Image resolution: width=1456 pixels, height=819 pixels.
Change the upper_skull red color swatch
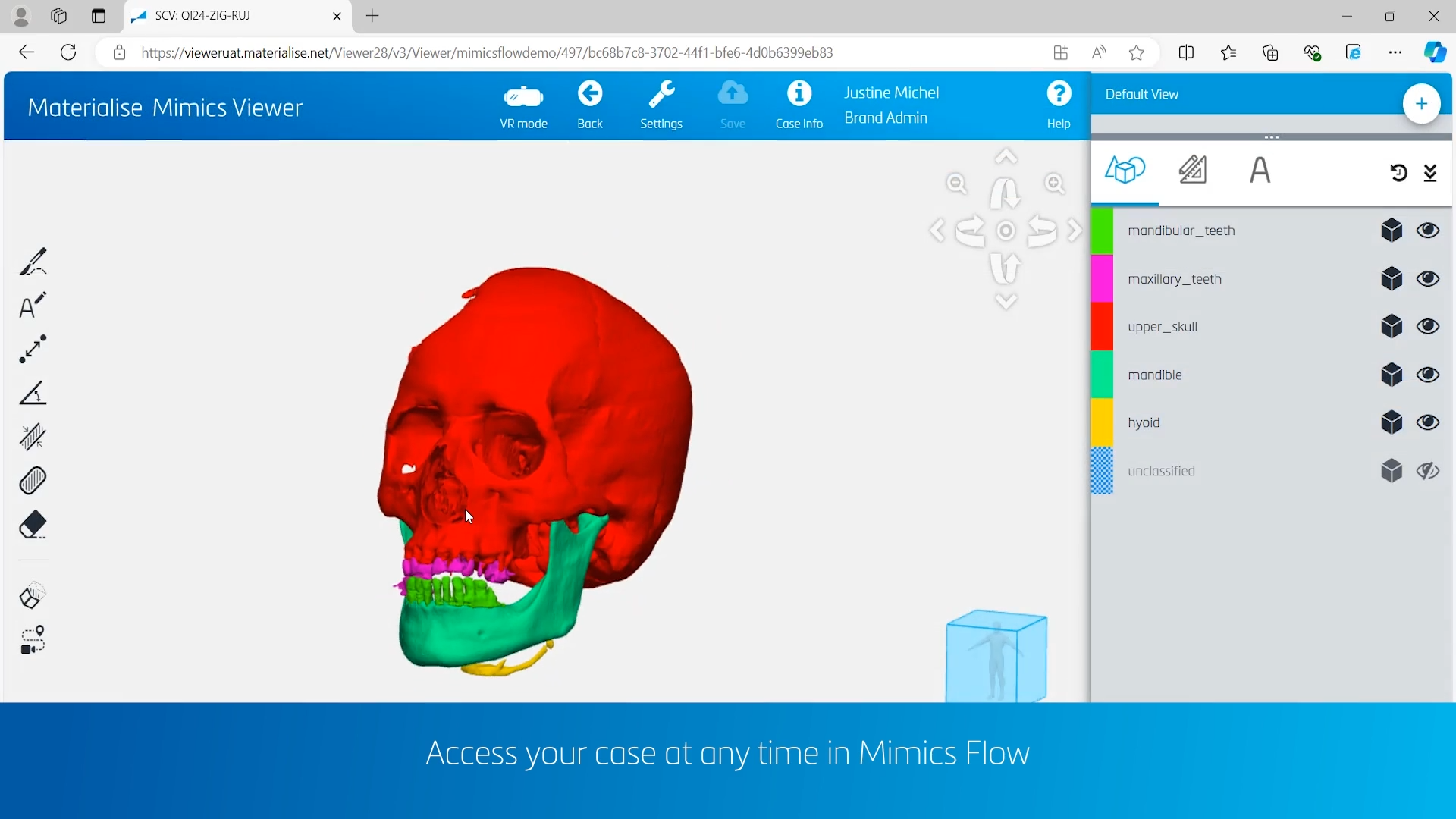1102,326
